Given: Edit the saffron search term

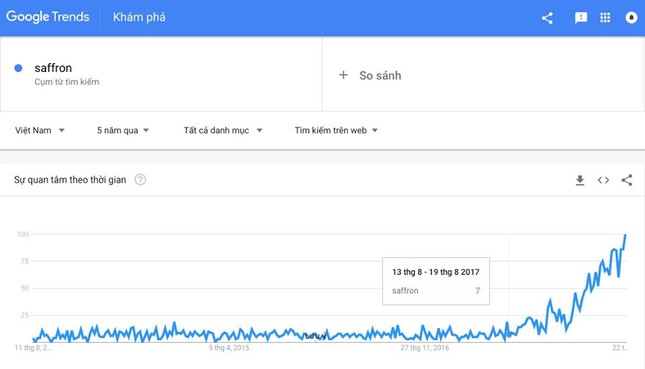Looking at the screenshot, I should pyautogui.click(x=53, y=68).
